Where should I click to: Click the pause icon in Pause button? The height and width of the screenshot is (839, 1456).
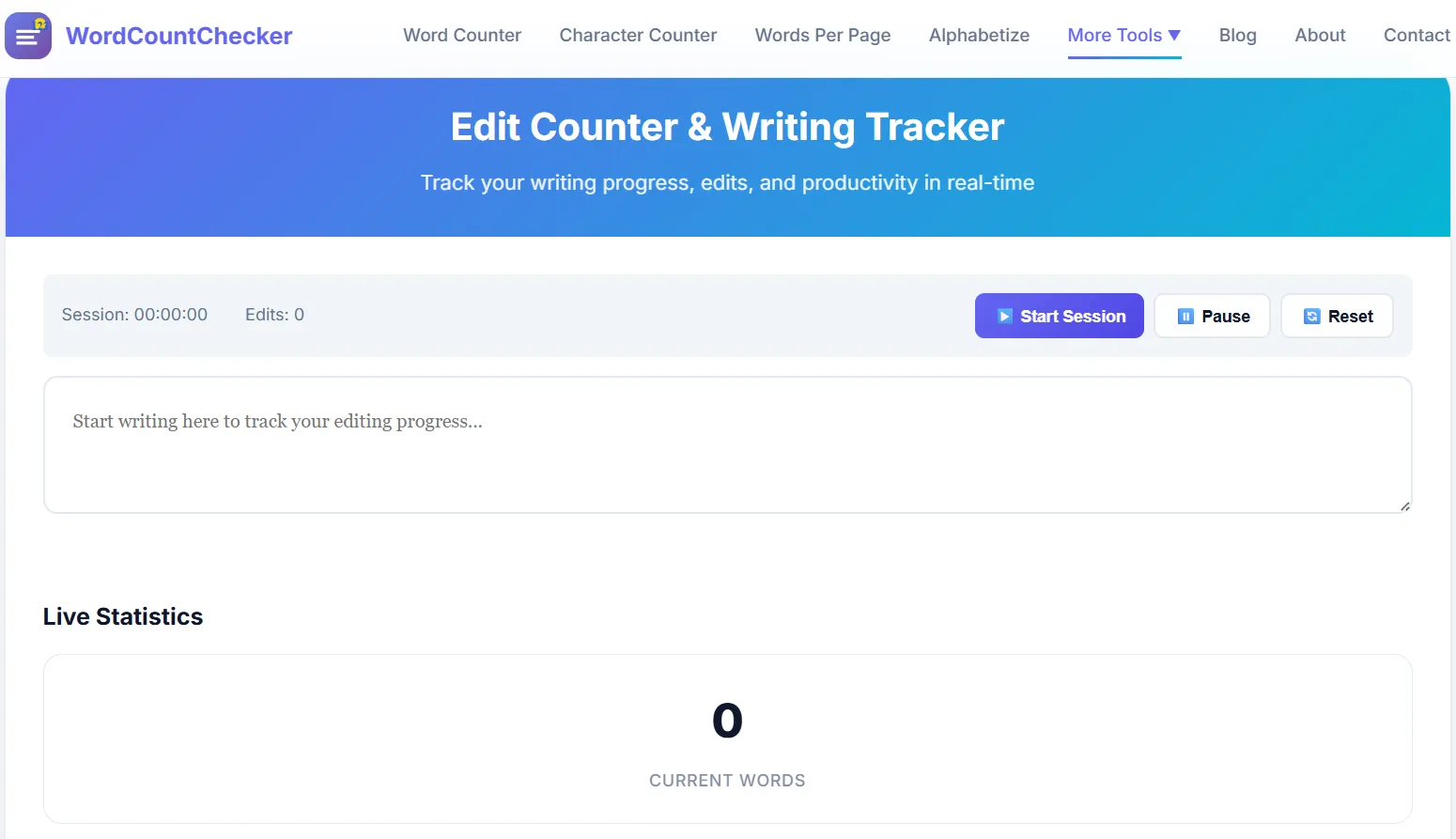pos(1185,317)
